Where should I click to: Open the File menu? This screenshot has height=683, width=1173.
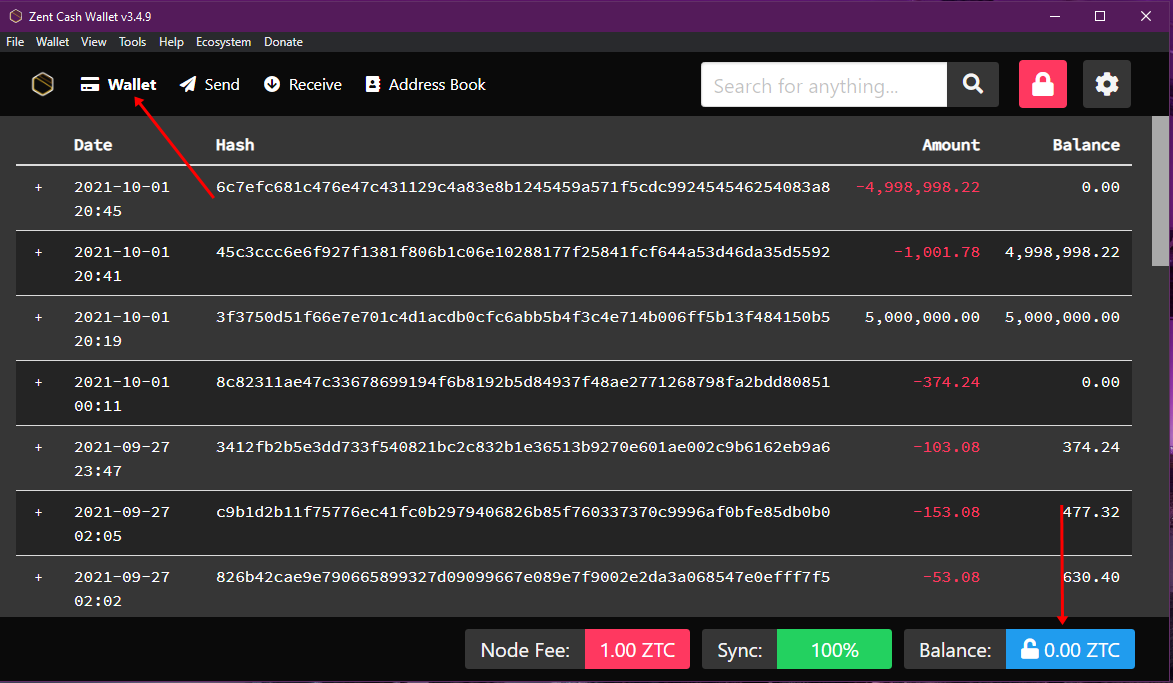click(15, 42)
